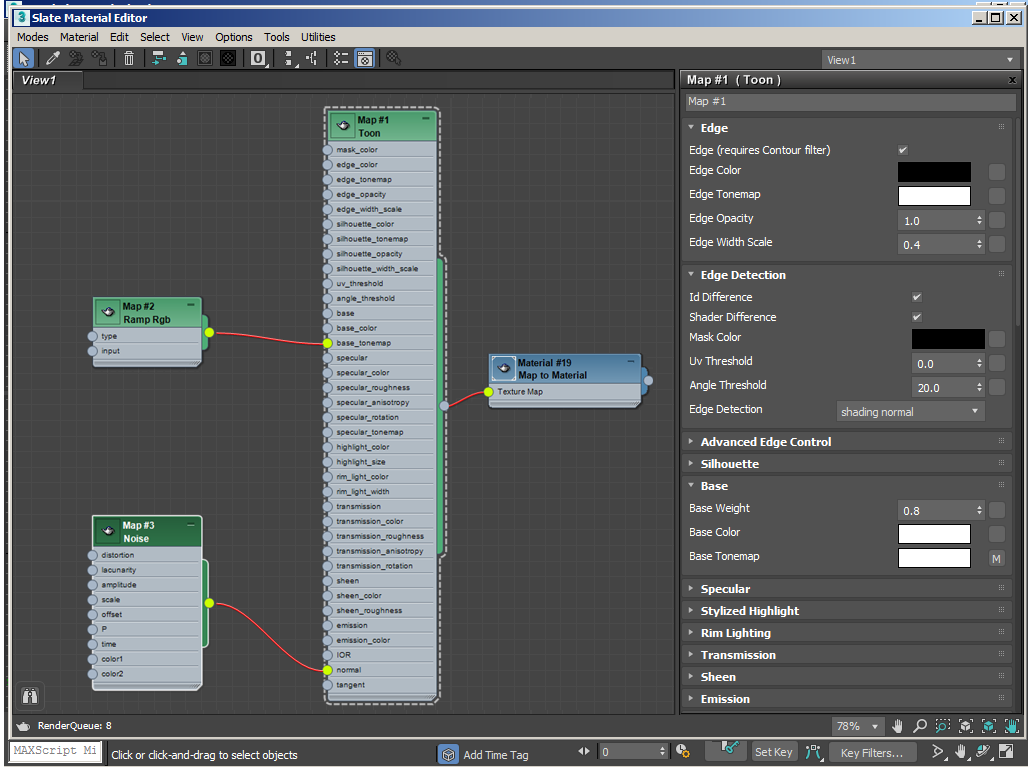The height and width of the screenshot is (772, 1028).
Task: Open the 78% zoom dropdown
Action: pos(858,726)
